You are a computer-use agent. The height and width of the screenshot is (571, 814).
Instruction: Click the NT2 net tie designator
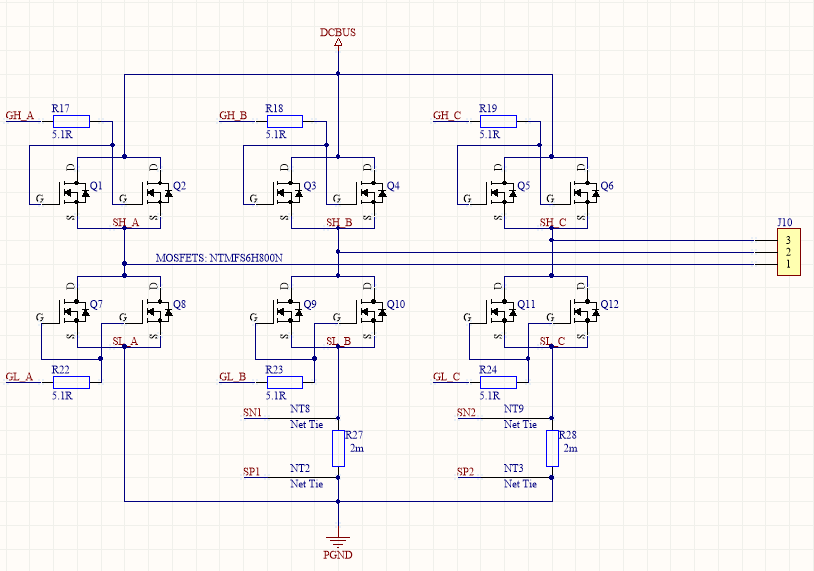click(x=300, y=468)
